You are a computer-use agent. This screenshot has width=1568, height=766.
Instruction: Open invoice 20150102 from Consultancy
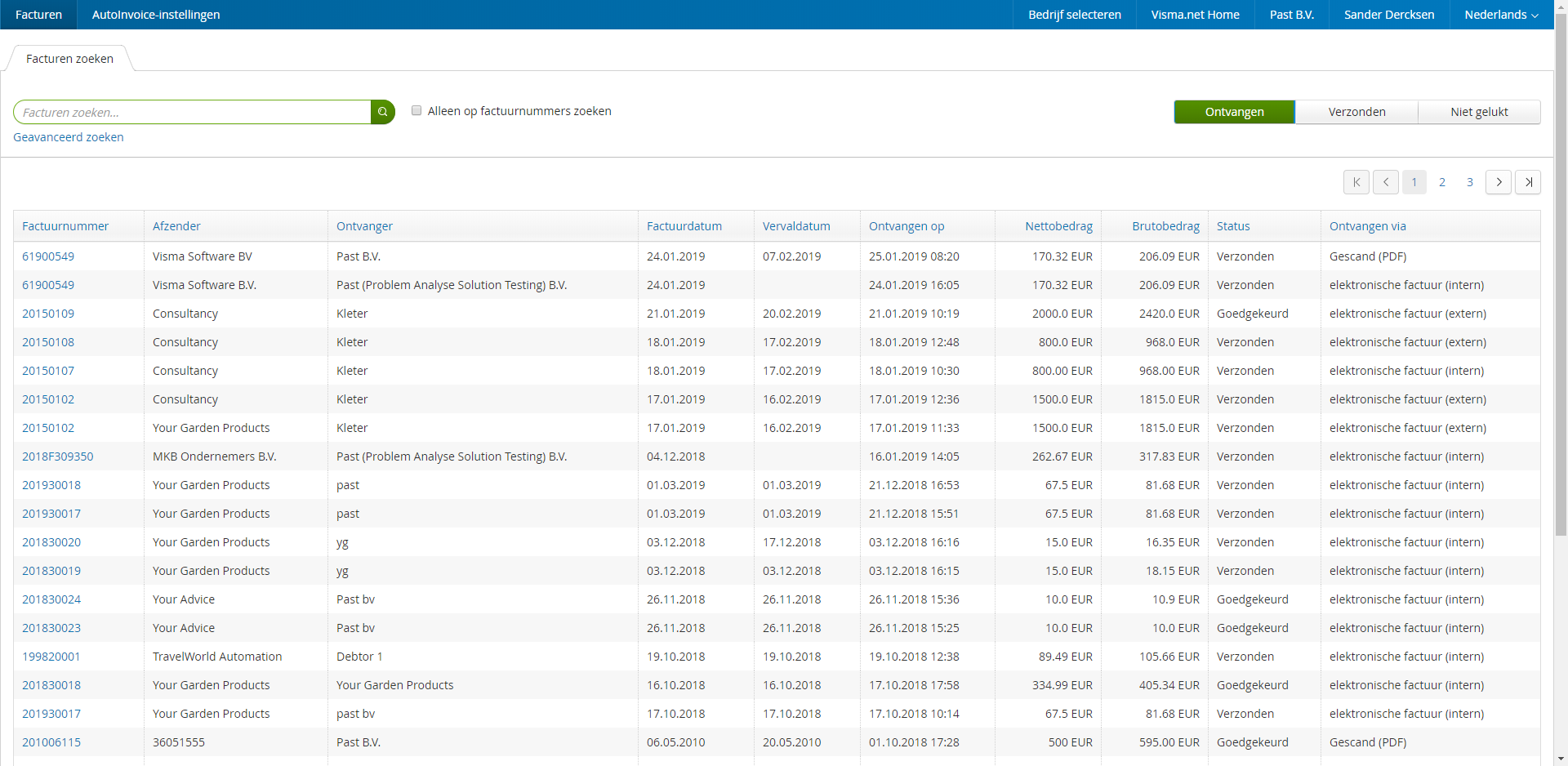[x=48, y=399]
